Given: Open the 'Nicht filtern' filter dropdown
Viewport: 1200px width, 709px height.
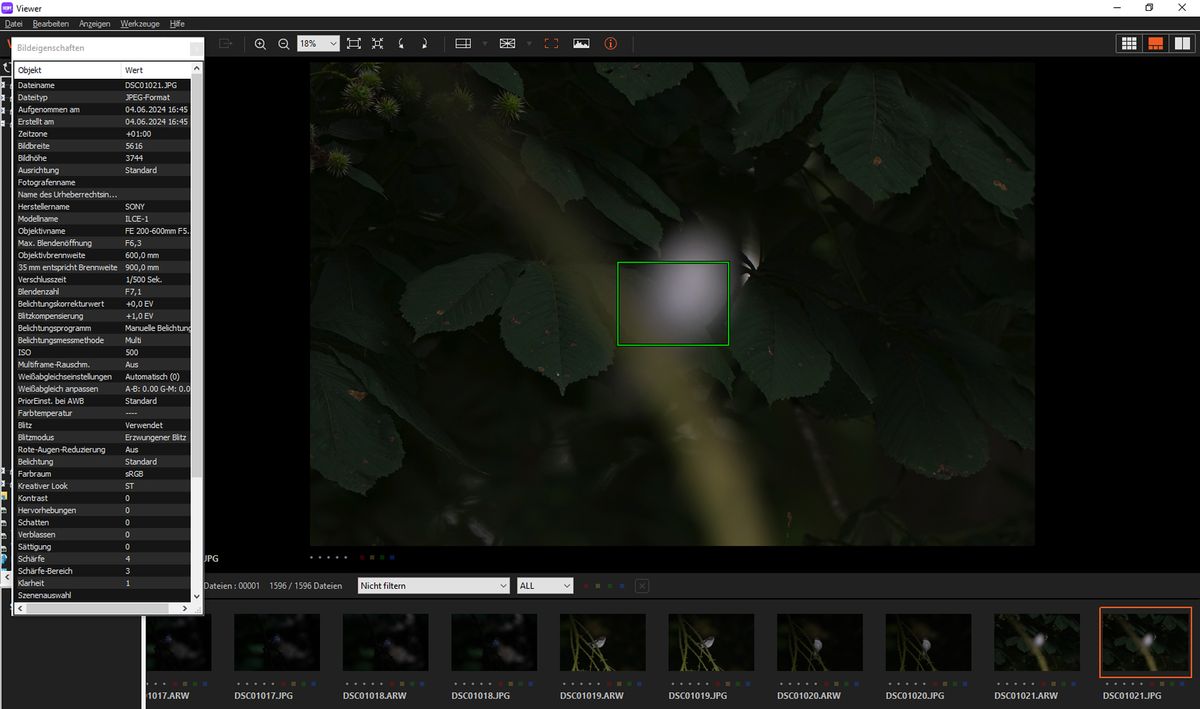Looking at the screenshot, I should point(433,586).
